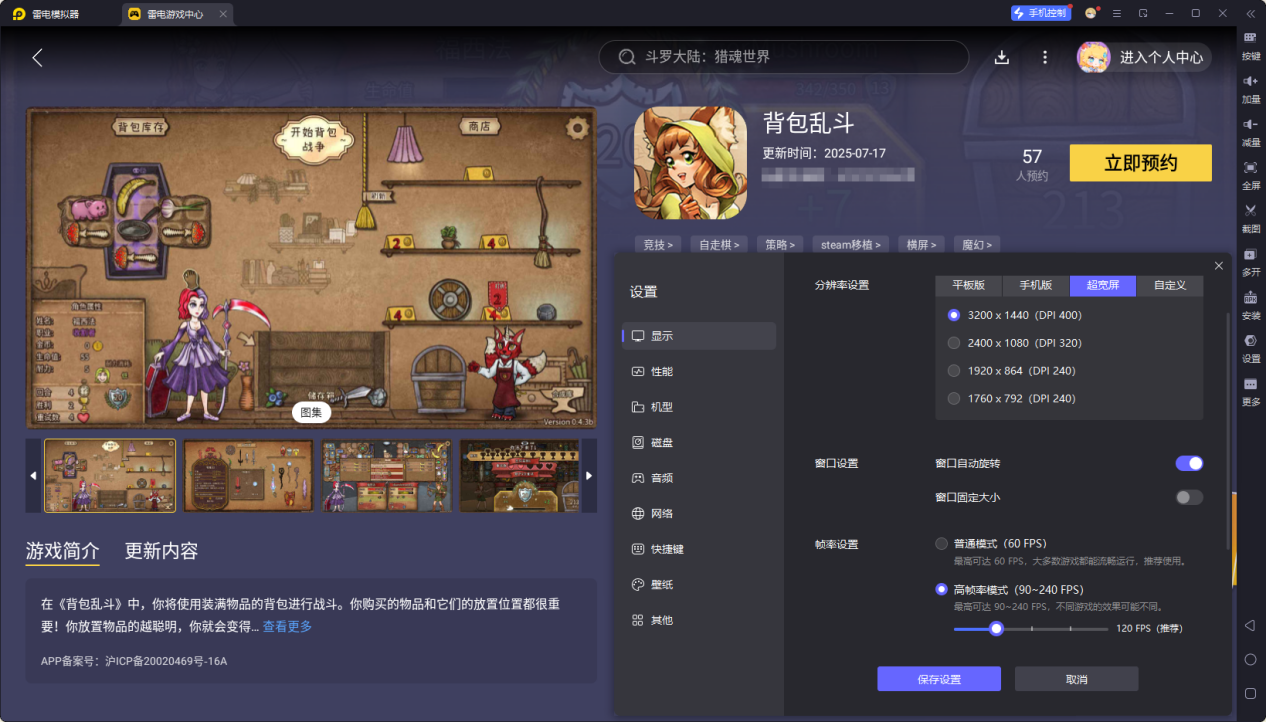Open 机型 settings section

coord(699,407)
